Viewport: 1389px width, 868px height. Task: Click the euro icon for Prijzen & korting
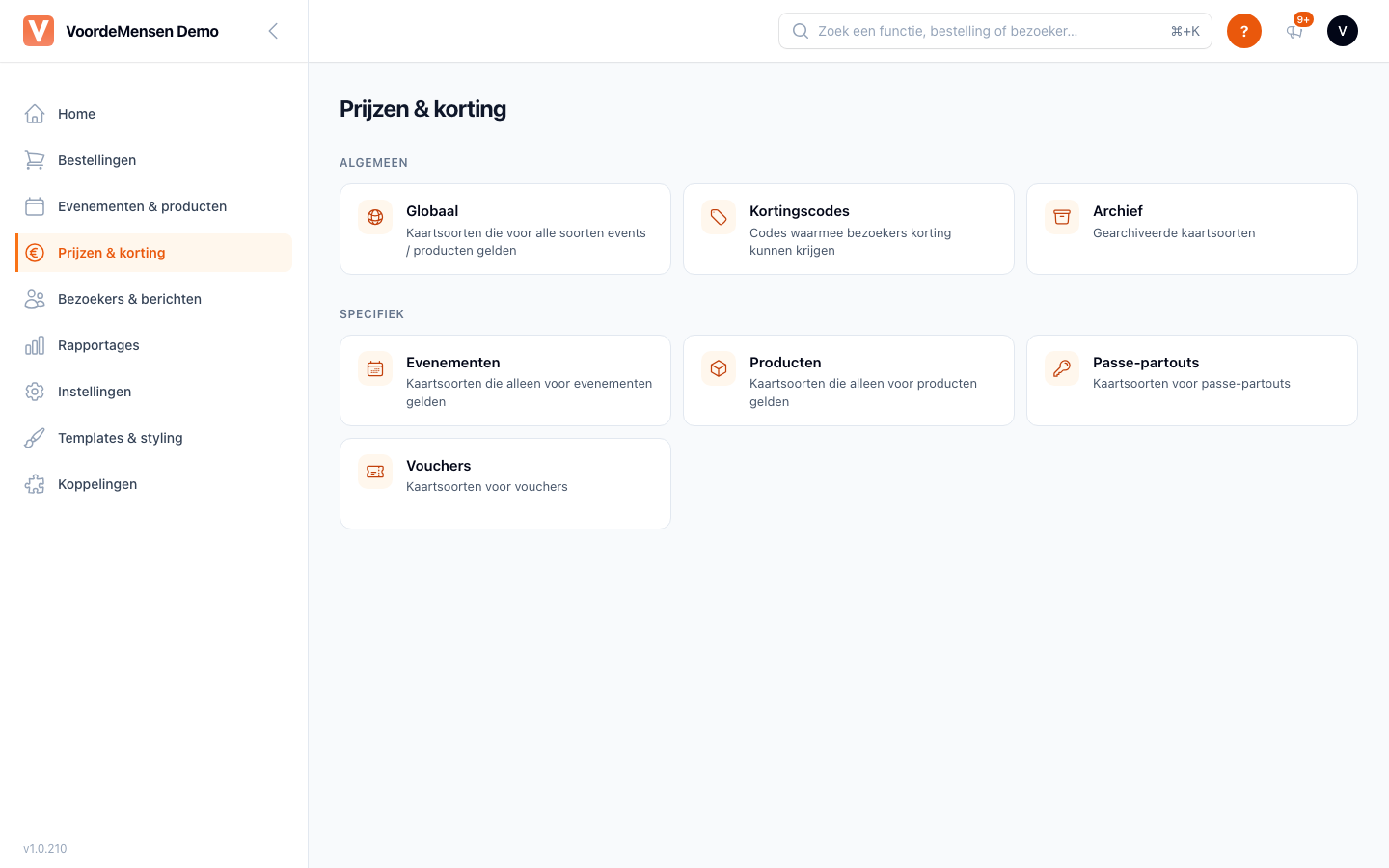[x=35, y=253]
